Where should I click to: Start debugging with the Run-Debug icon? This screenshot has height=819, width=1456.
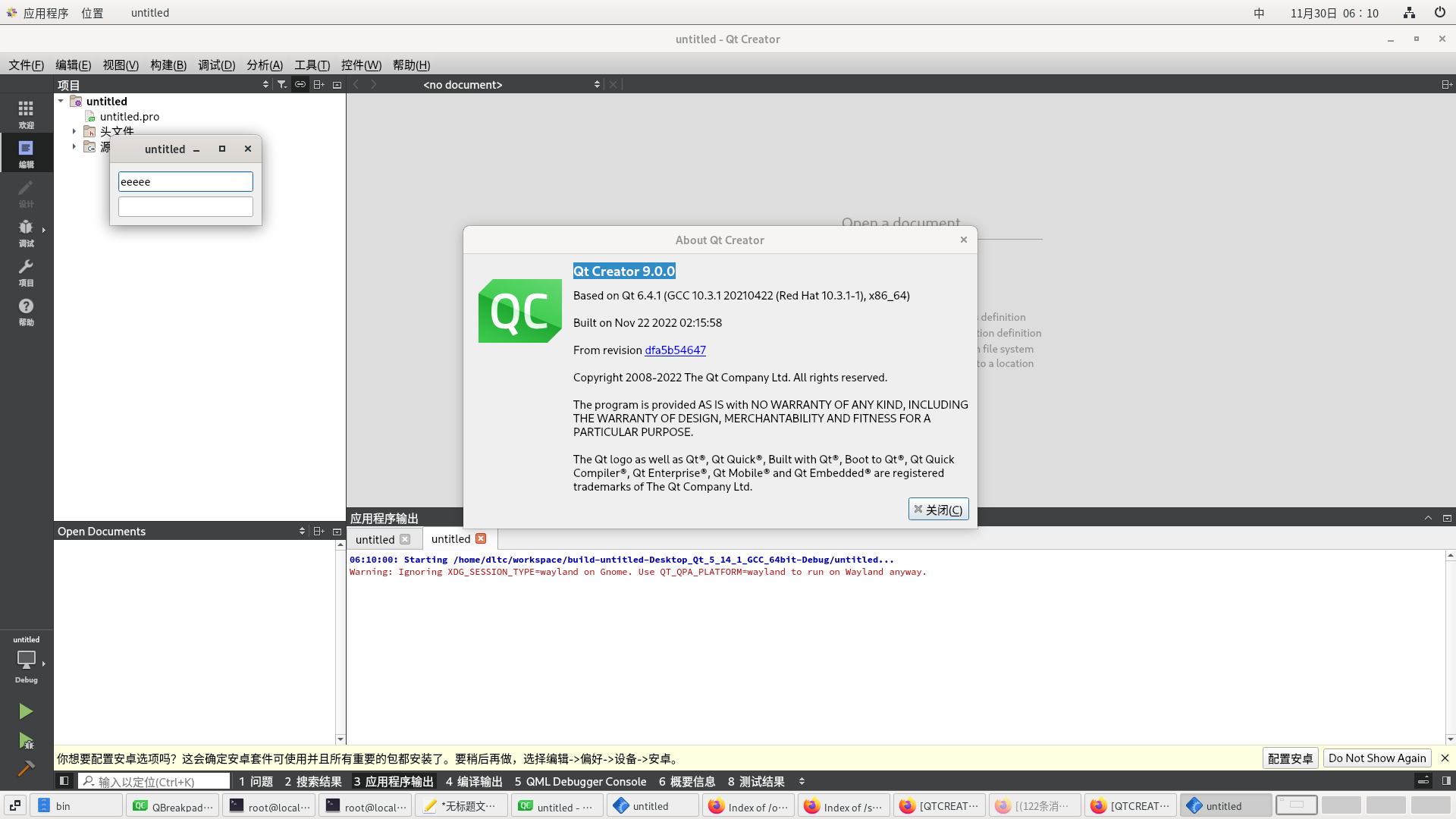[x=26, y=740]
